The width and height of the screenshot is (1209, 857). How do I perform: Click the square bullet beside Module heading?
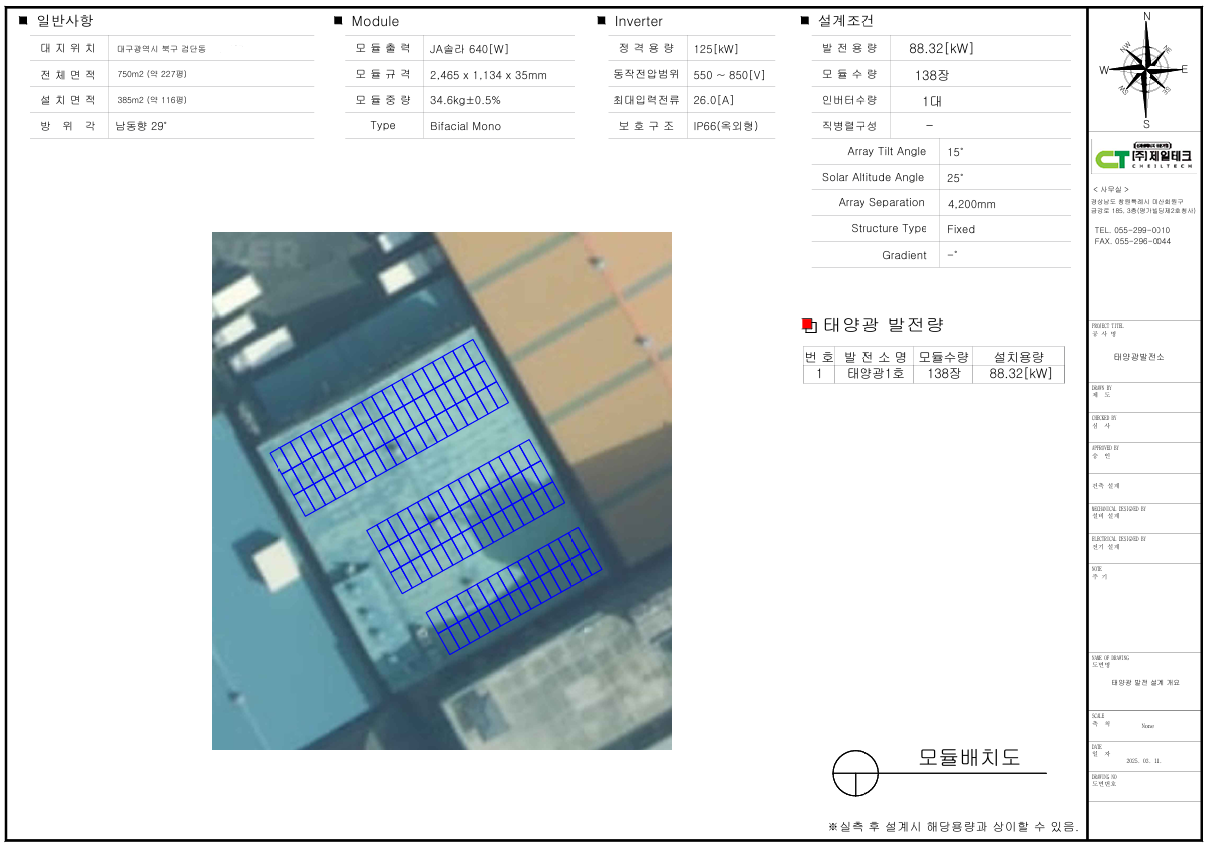pyautogui.click(x=338, y=21)
